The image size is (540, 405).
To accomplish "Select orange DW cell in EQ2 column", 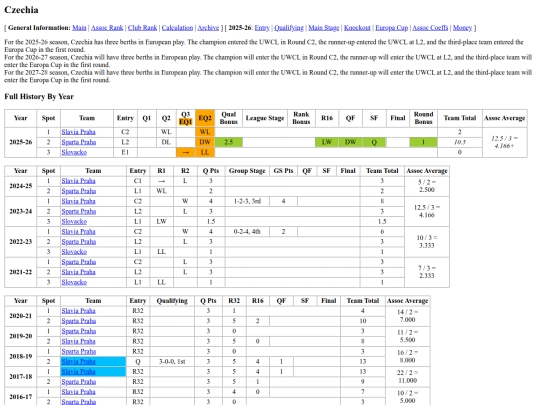I will pyautogui.click(x=205, y=142).
